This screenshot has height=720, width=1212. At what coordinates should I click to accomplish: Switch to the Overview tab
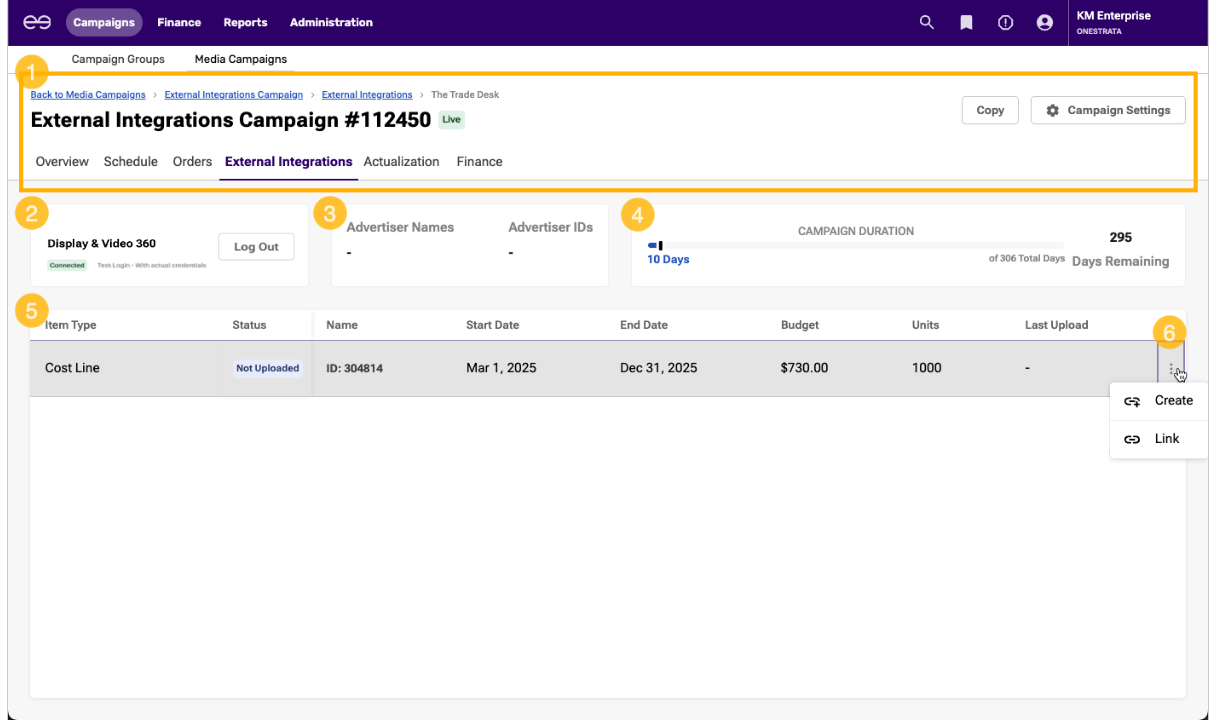click(x=62, y=162)
